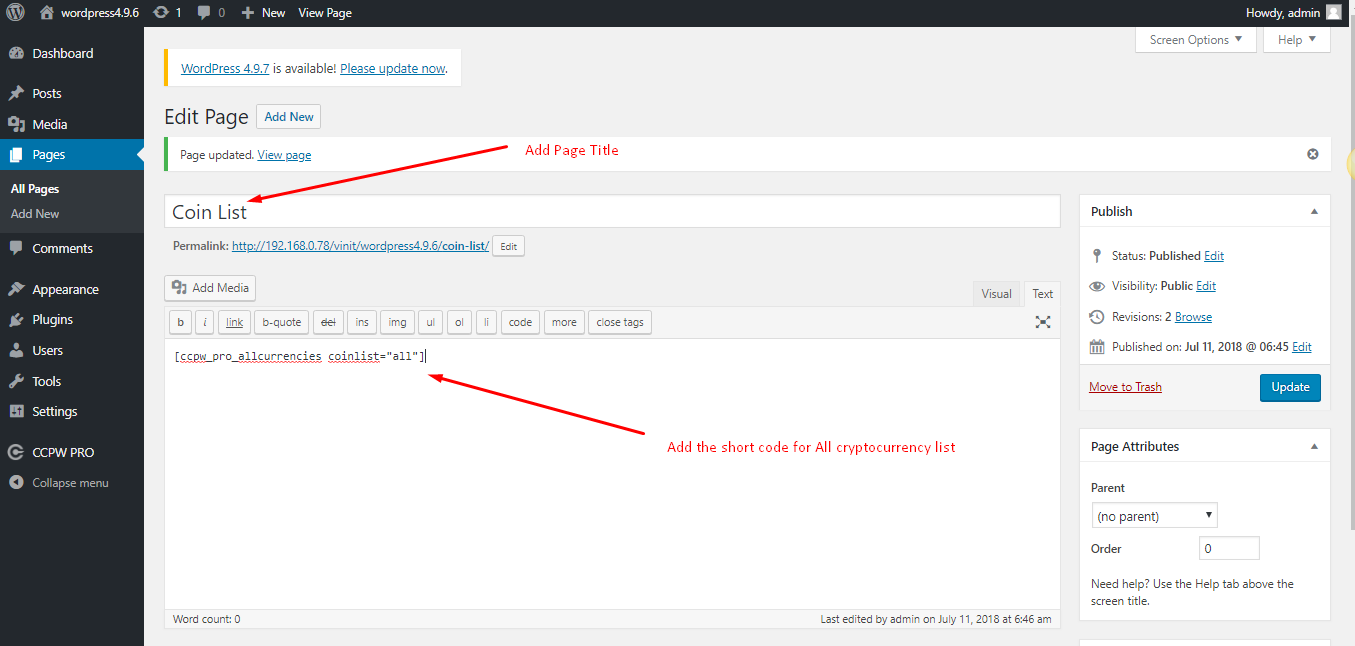Click the ol quicktag button

click(x=459, y=322)
